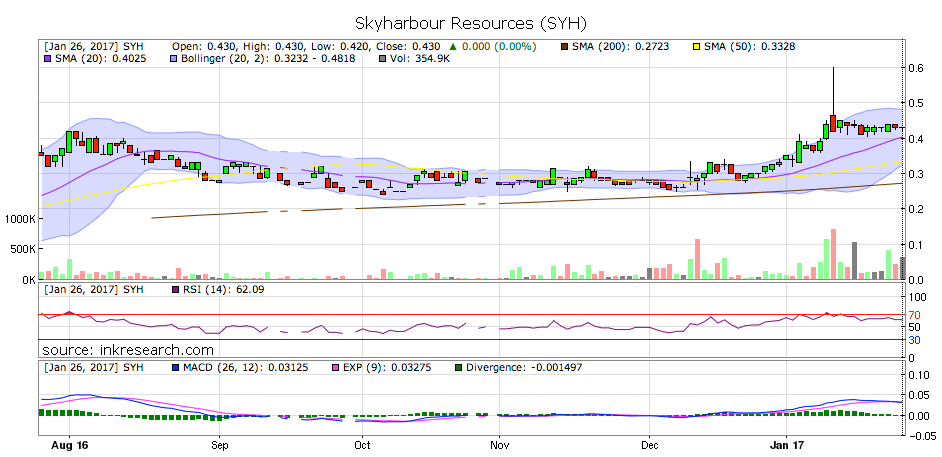Click the 0.6 price axis label

coord(914,68)
